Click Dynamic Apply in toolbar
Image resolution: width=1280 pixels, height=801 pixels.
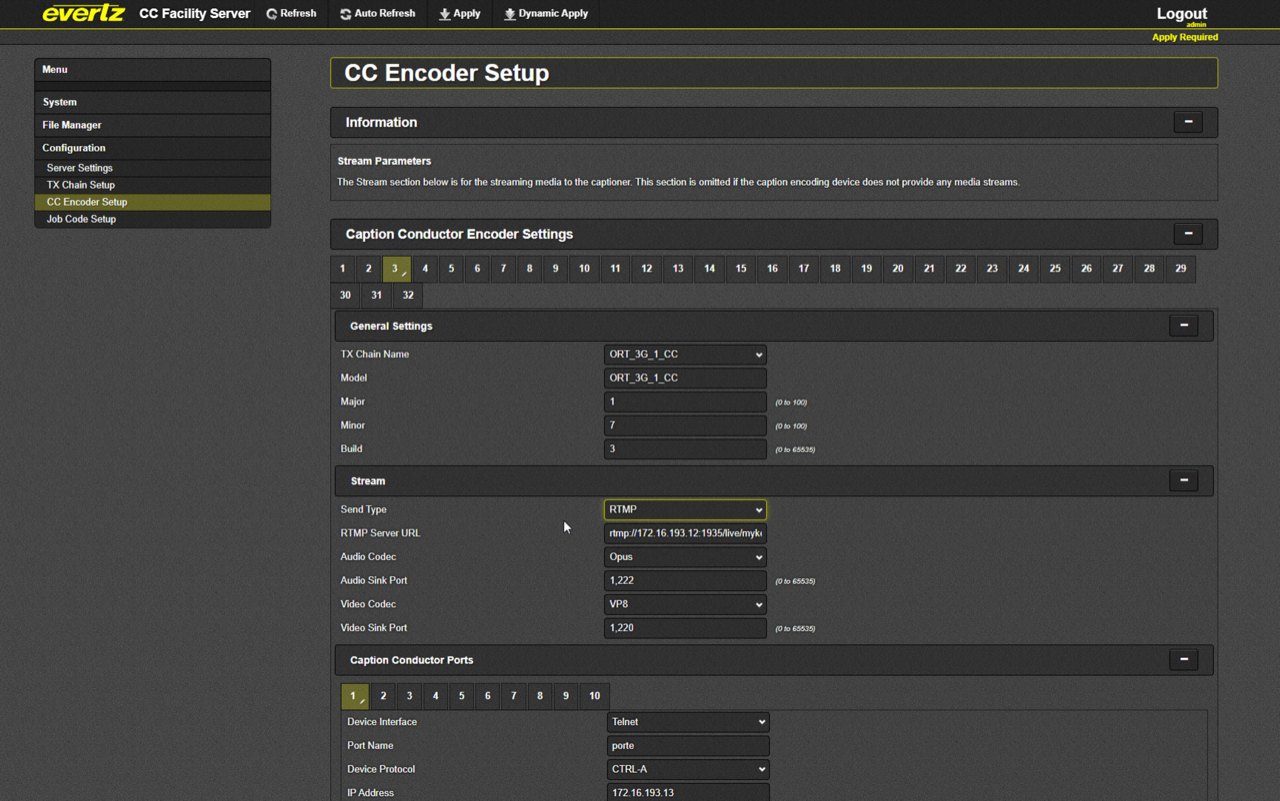click(x=546, y=14)
